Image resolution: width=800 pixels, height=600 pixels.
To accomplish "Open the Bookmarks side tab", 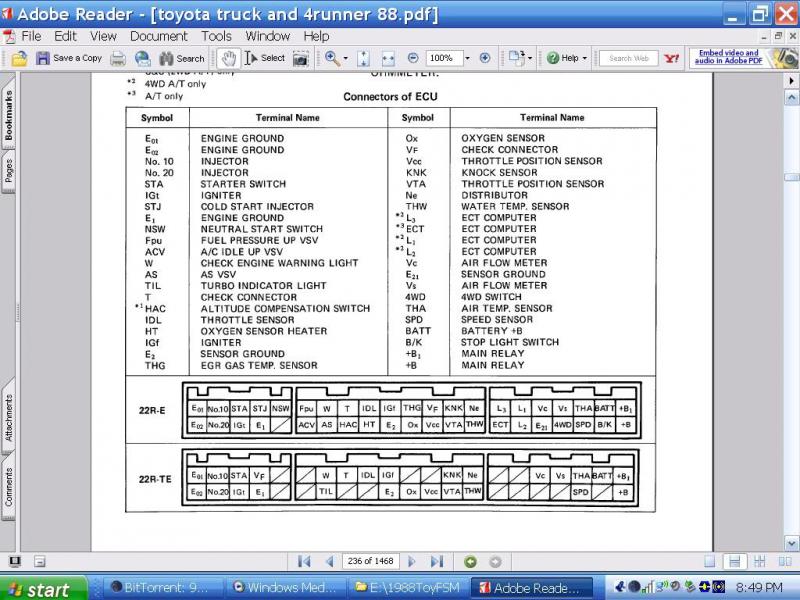I will click(x=8, y=115).
